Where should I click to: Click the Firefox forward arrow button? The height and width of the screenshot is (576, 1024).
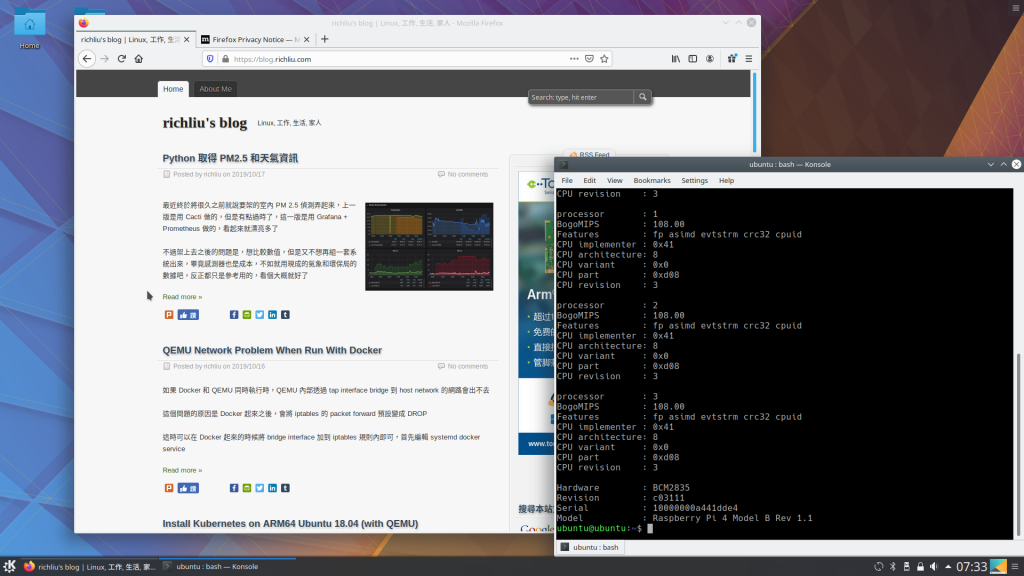pyautogui.click(x=104, y=59)
